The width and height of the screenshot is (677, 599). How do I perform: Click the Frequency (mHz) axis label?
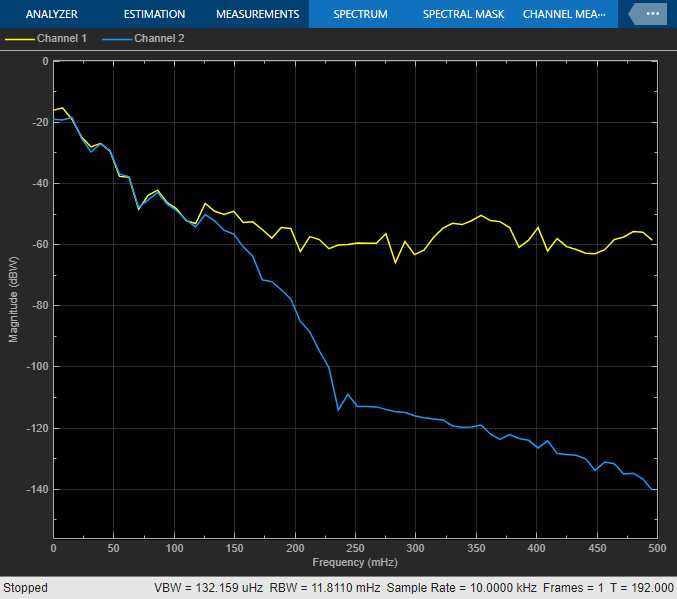click(x=355, y=562)
